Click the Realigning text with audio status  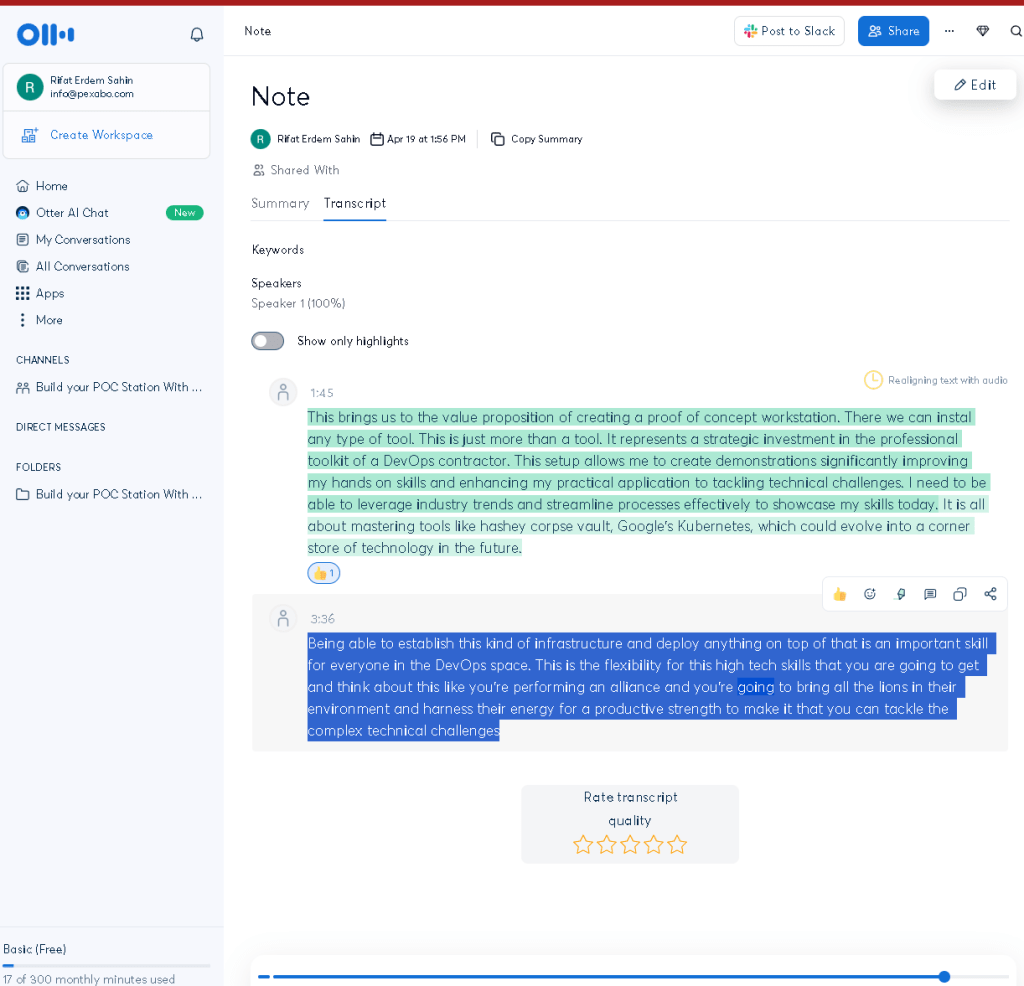(x=936, y=380)
